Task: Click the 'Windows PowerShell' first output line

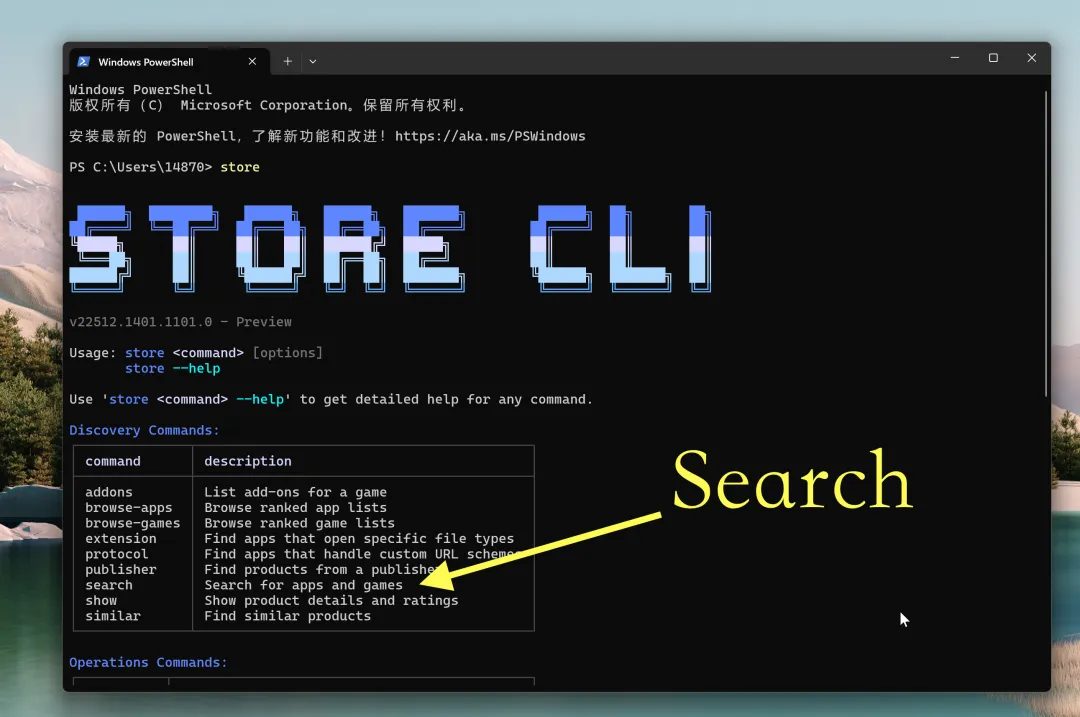Action: pos(141,90)
